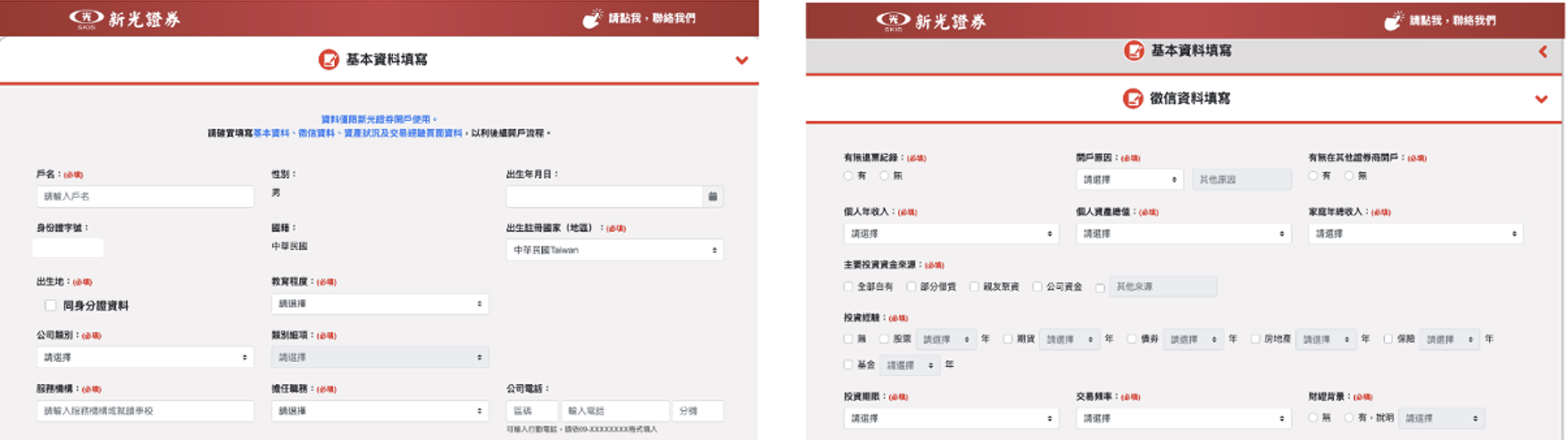Open the 期貨 years dropdown
This screenshot has width=1568, height=440.
coord(1069,339)
